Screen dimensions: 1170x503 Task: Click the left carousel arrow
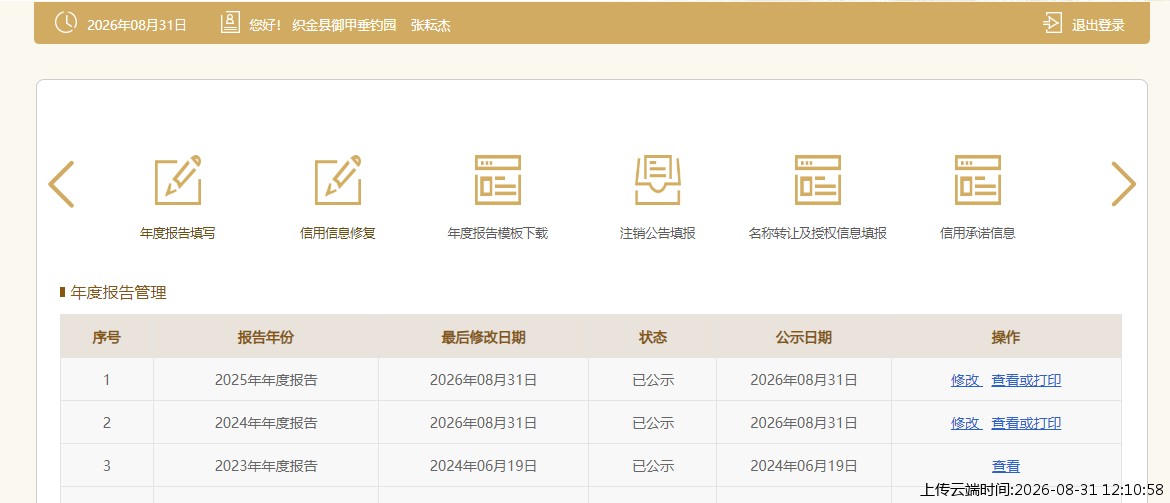[61, 184]
